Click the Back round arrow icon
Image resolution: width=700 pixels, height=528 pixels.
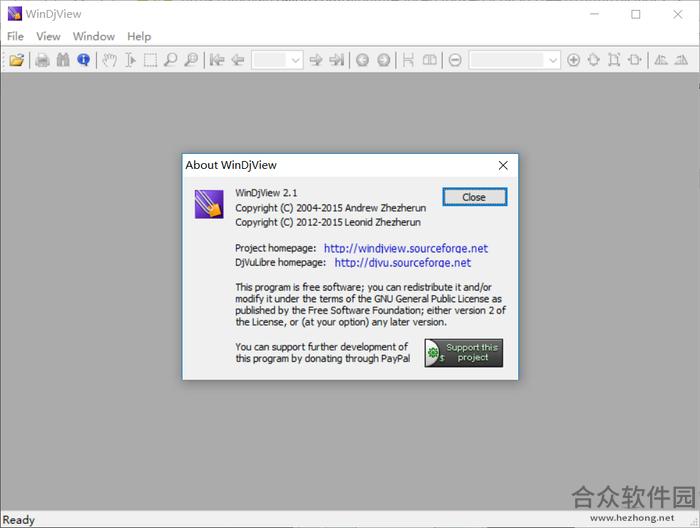click(x=362, y=60)
